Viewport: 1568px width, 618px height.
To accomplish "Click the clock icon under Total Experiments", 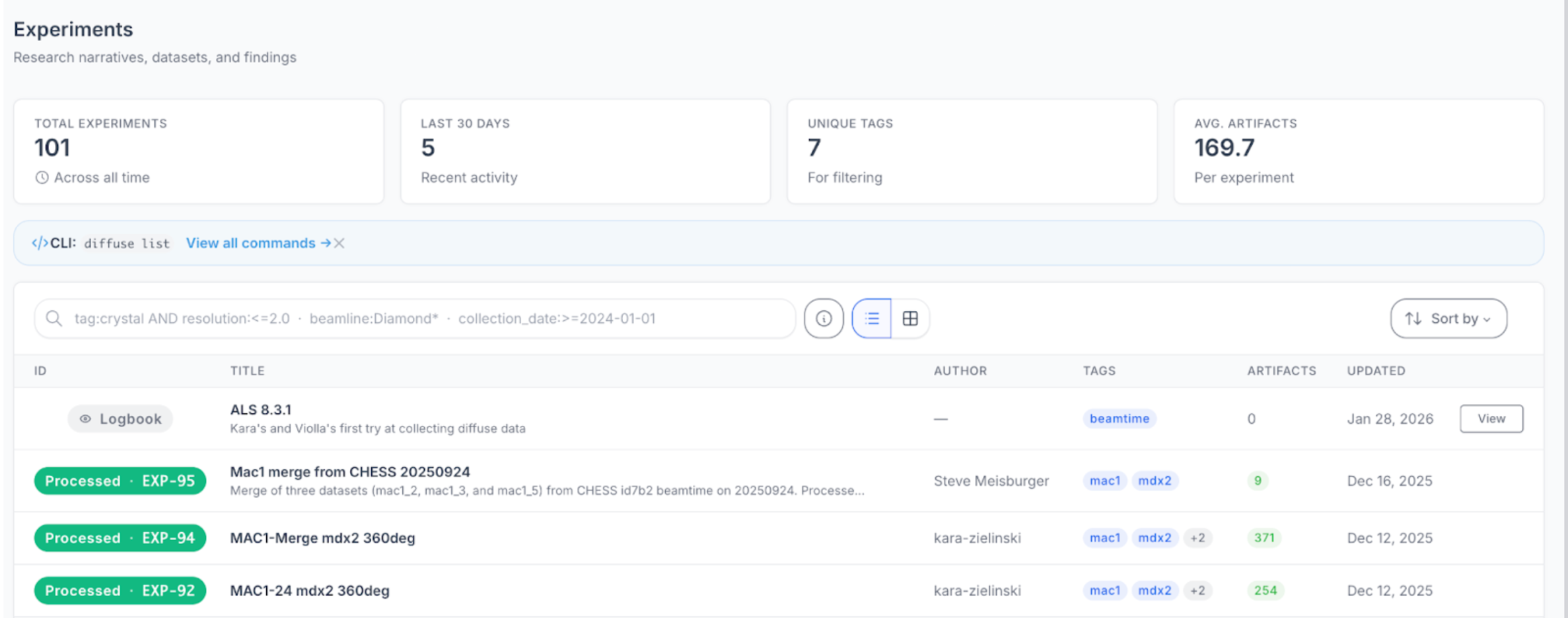I will coord(42,177).
